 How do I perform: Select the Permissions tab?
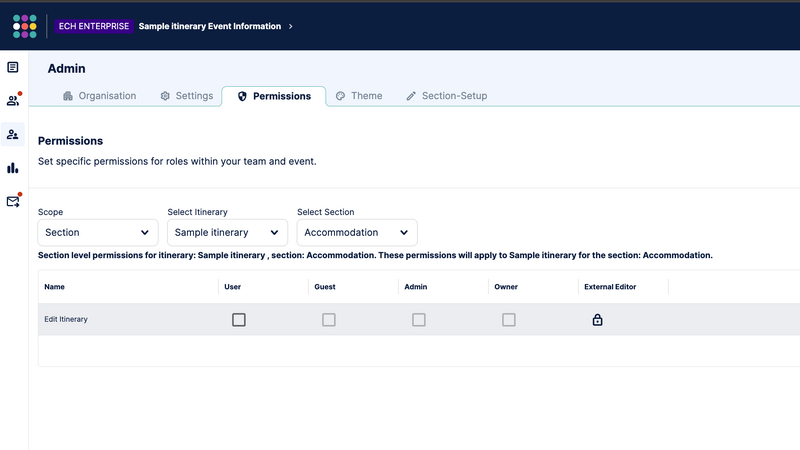tap(274, 96)
